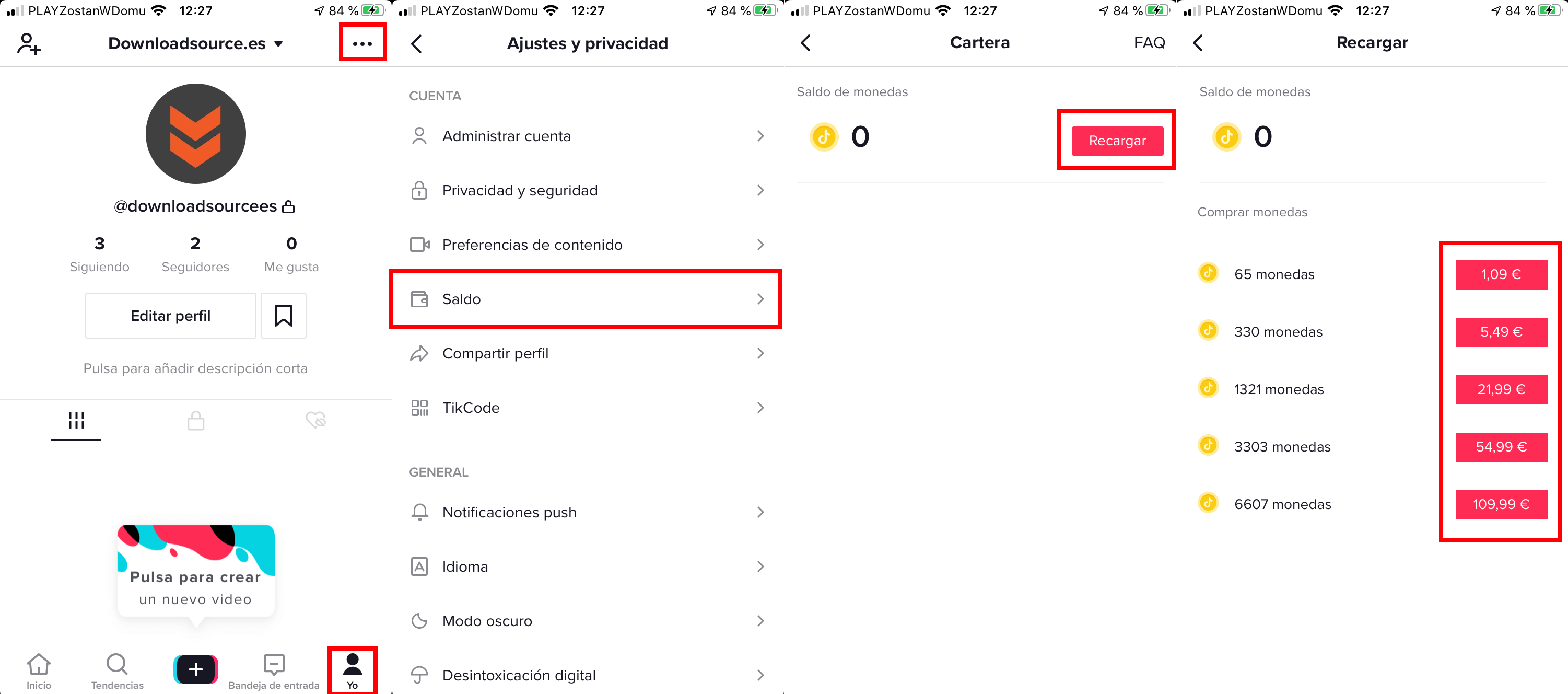Tap the Recargar button in Cartera
The height and width of the screenshot is (694, 1568).
coord(1117,141)
